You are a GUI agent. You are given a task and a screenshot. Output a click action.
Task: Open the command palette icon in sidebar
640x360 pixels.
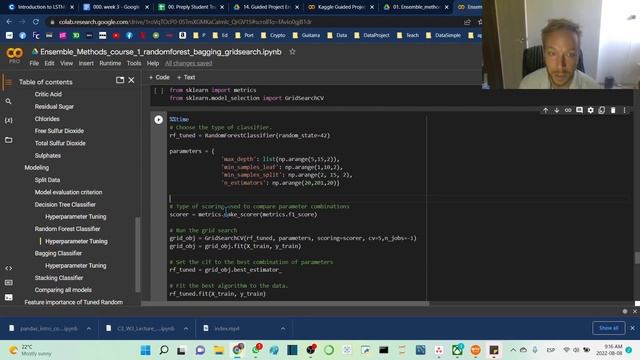coord(9,282)
